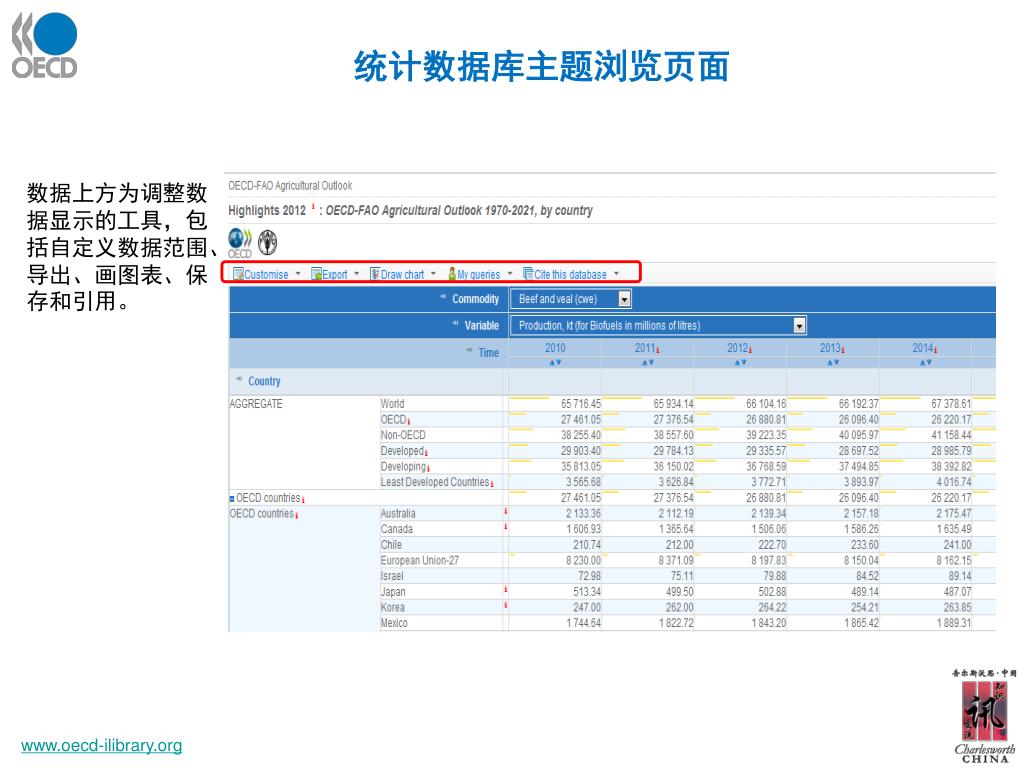Click the Country dimension label
This screenshot has width=1024, height=768.
point(264,381)
